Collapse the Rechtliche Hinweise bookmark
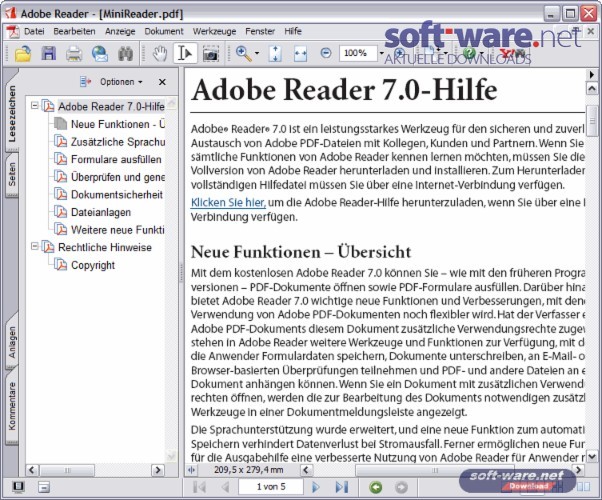Viewport: 602px width, 500px height. coord(35,246)
